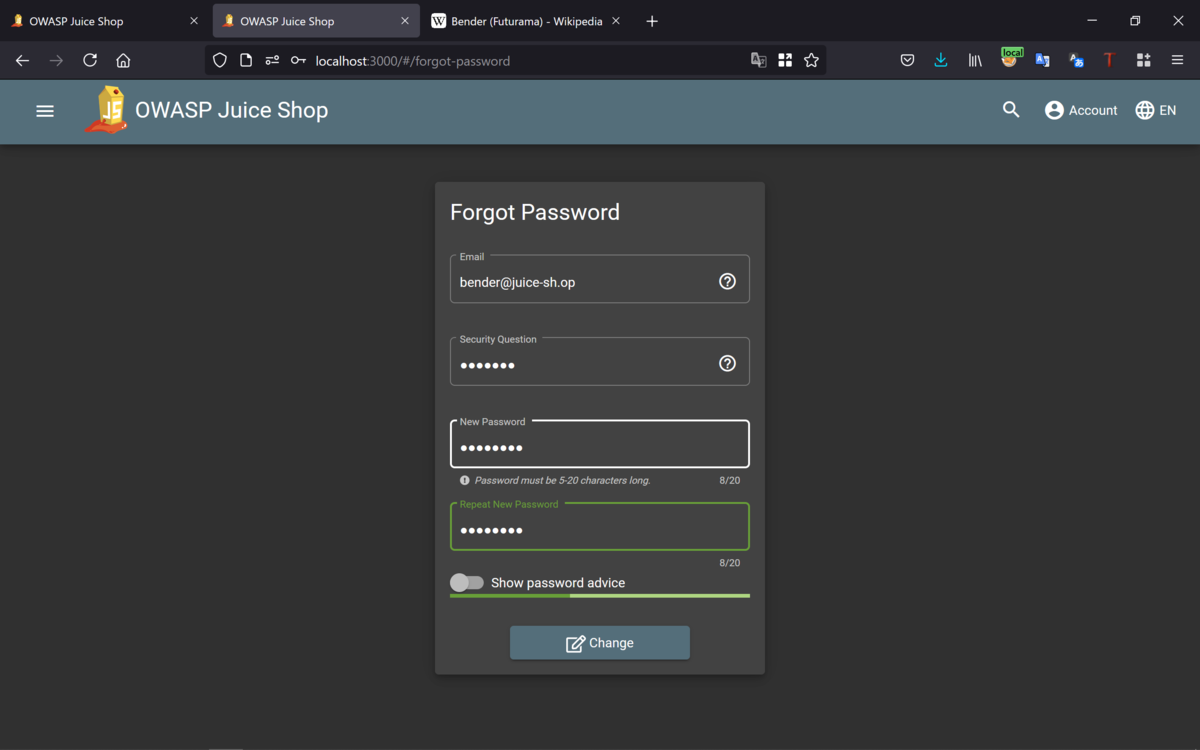1200x750 pixels.
Task: Open the extensions grid icon
Action: coord(1143,60)
